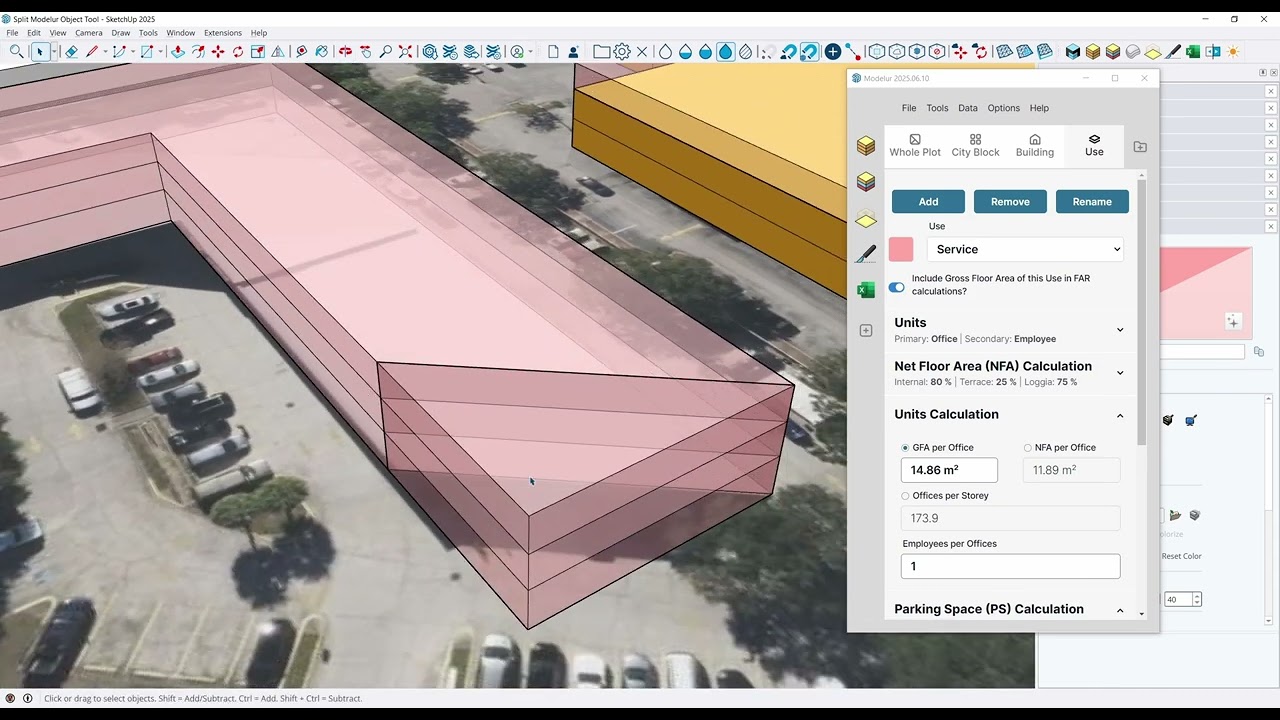Open the Modelur Data menu

pos(968,108)
